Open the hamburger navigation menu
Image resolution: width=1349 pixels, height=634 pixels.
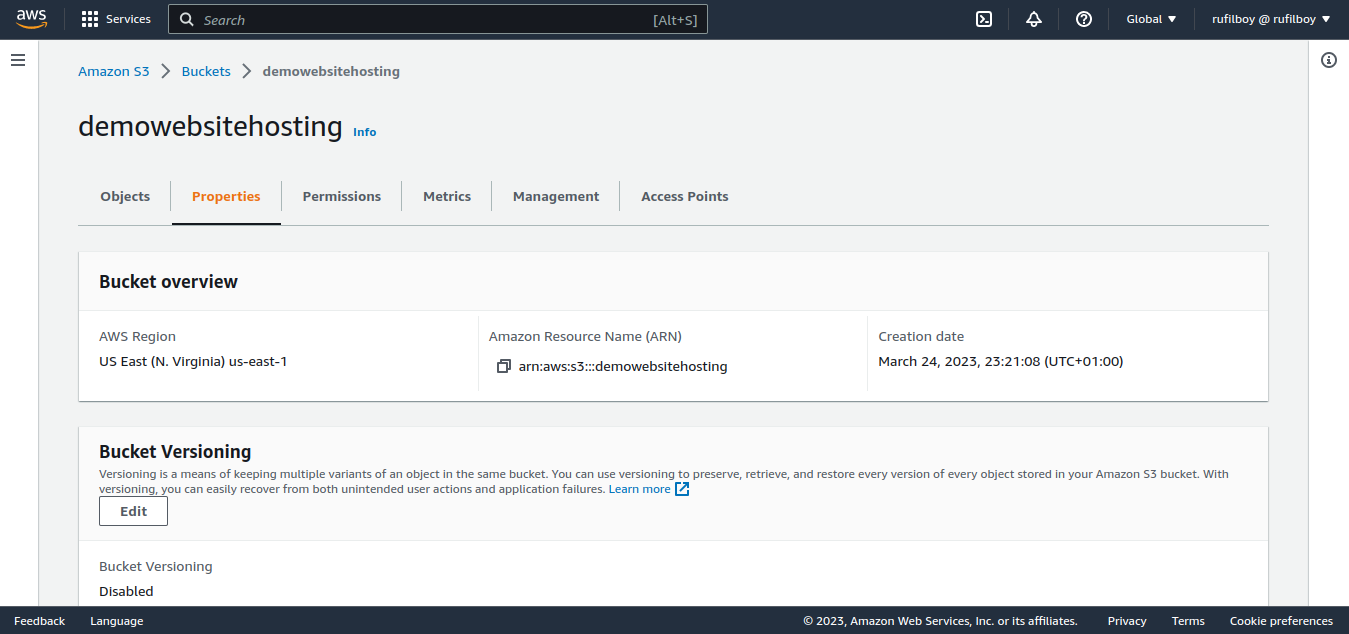(x=18, y=60)
